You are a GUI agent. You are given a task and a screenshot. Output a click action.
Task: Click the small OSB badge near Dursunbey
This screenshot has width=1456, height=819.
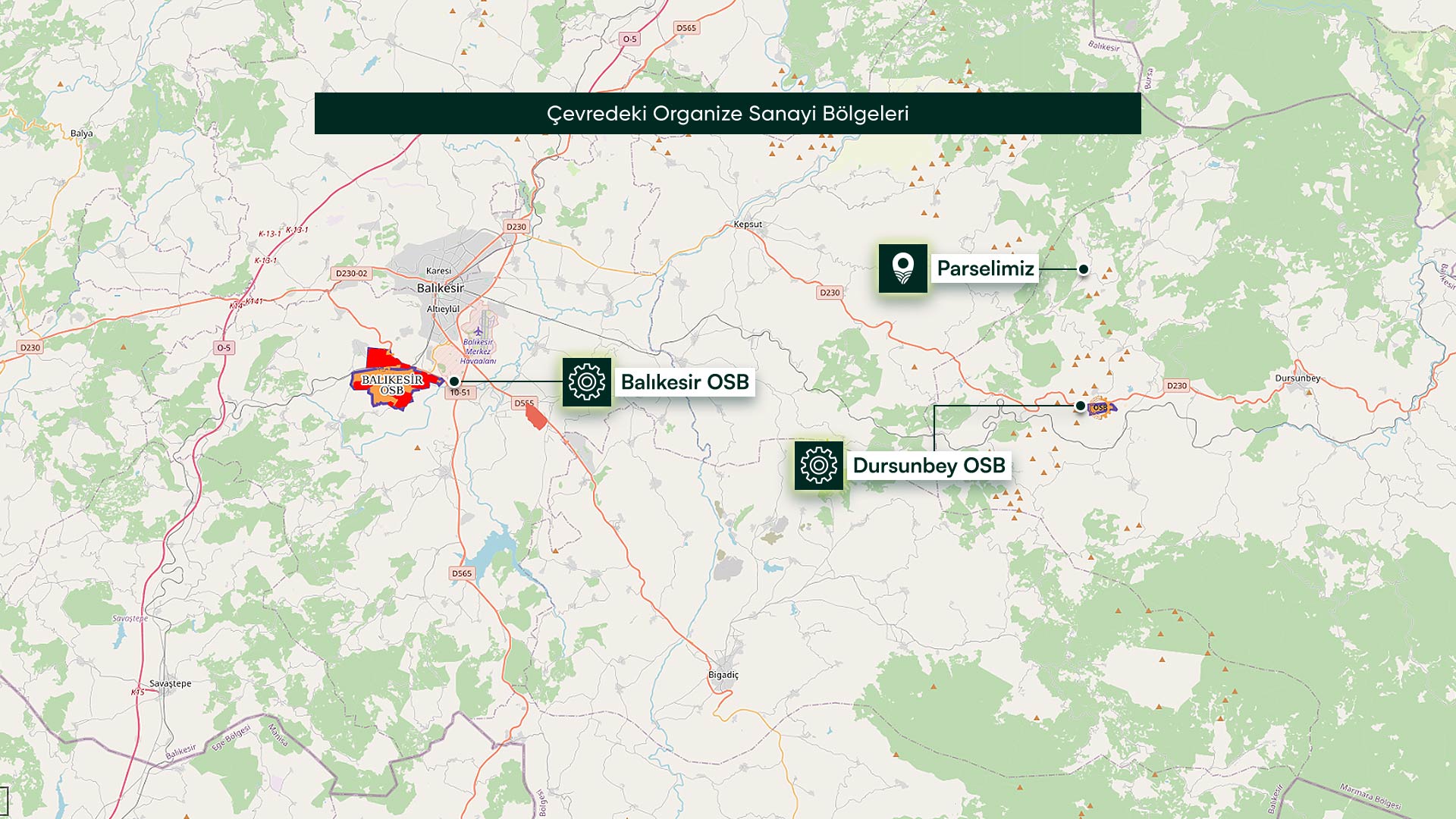click(x=1100, y=408)
